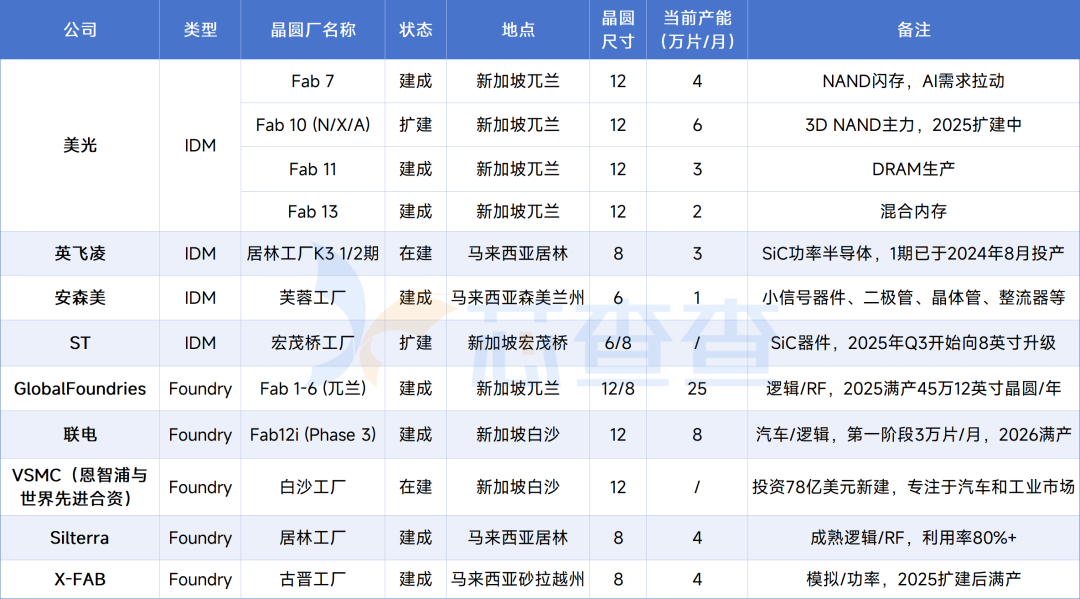Select the 居林工厂 cell in Silterra row
1080x599 pixels.
[x=313, y=538]
